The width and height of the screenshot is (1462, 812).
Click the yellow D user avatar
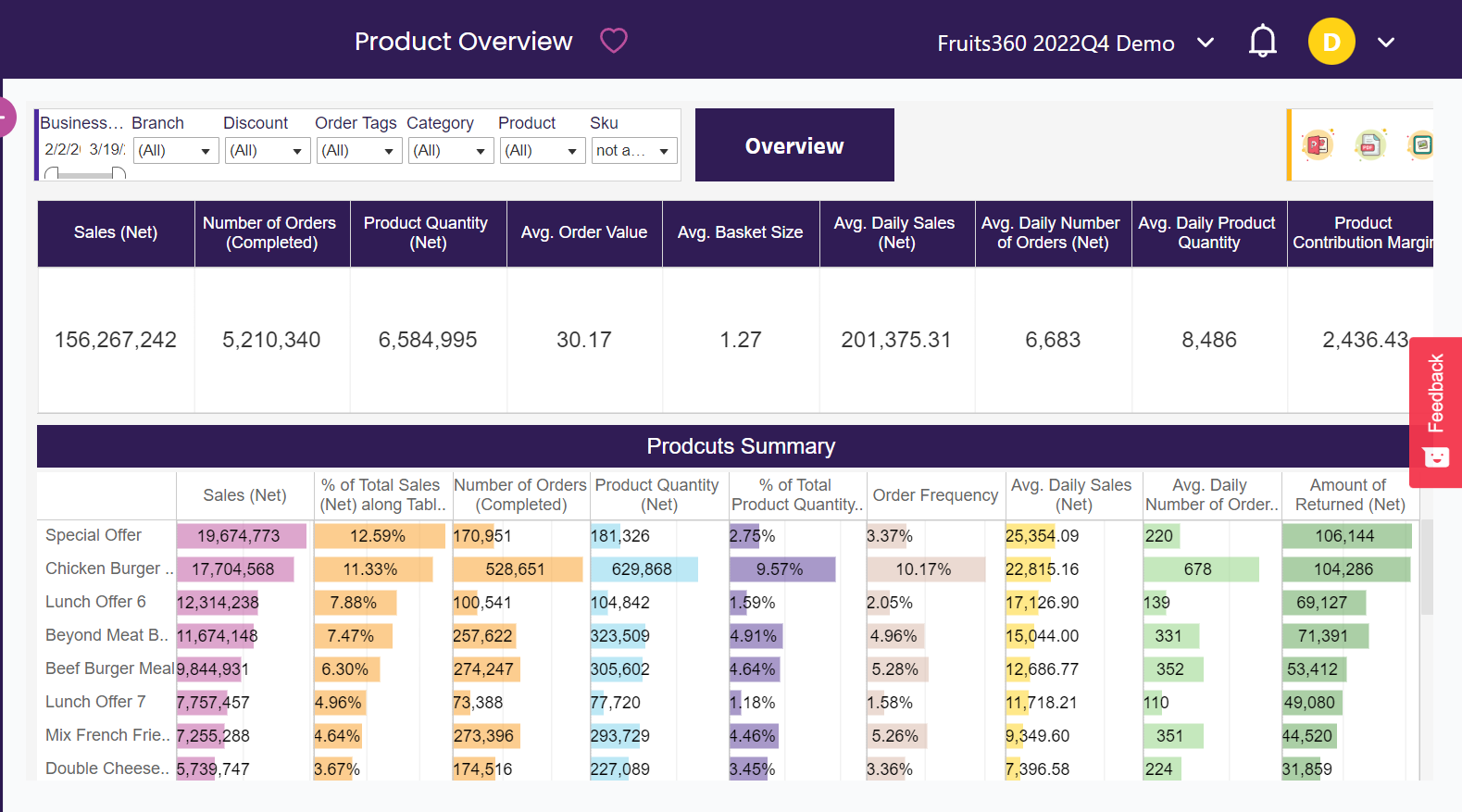[1331, 42]
